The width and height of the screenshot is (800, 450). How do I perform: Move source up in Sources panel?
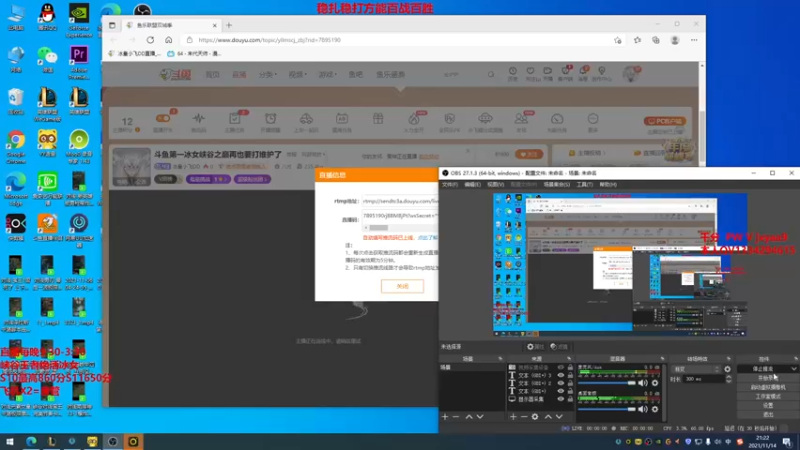coord(548,417)
